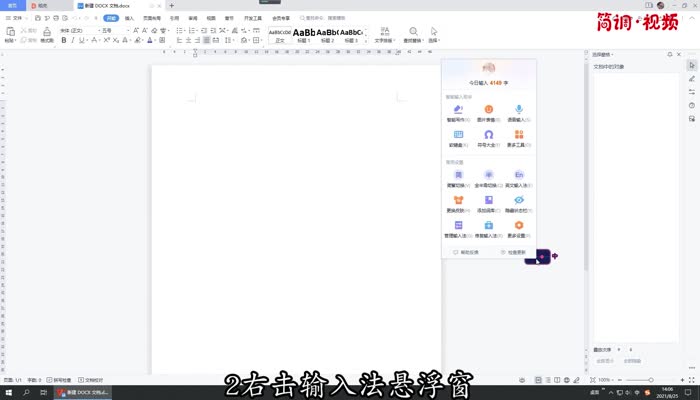Screen dimensions: 700x400
Task: Click the Italic formatting icon
Action: point(73,40)
